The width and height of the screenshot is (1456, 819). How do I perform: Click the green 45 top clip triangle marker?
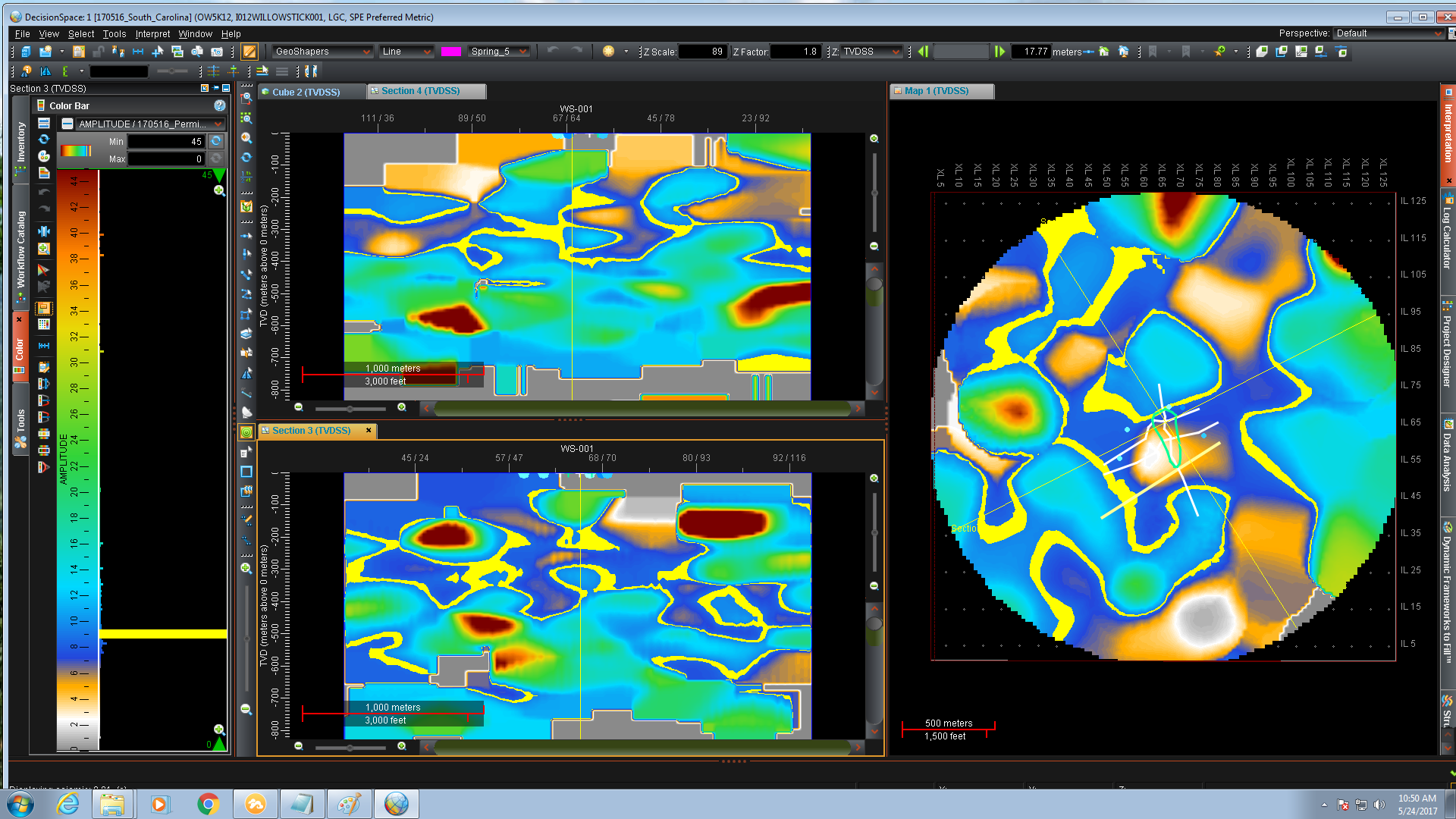tap(219, 175)
